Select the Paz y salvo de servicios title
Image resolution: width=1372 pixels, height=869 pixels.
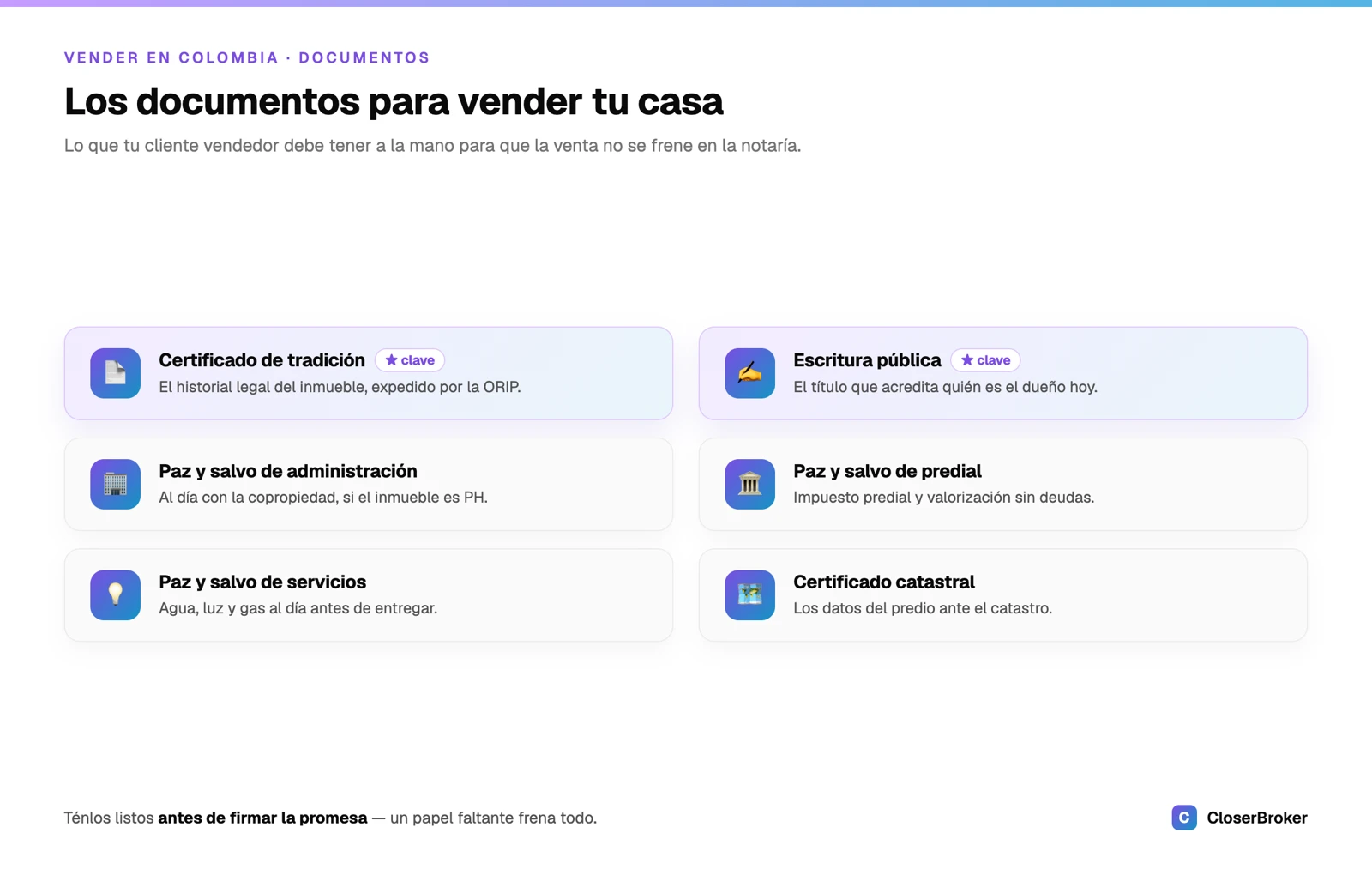tap(262, 582)
